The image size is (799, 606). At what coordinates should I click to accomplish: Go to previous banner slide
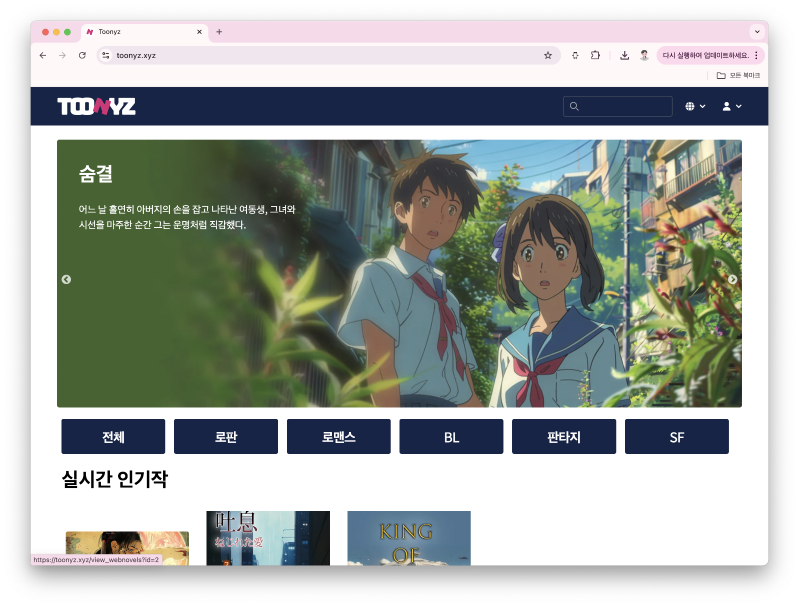tap(66, 279)
